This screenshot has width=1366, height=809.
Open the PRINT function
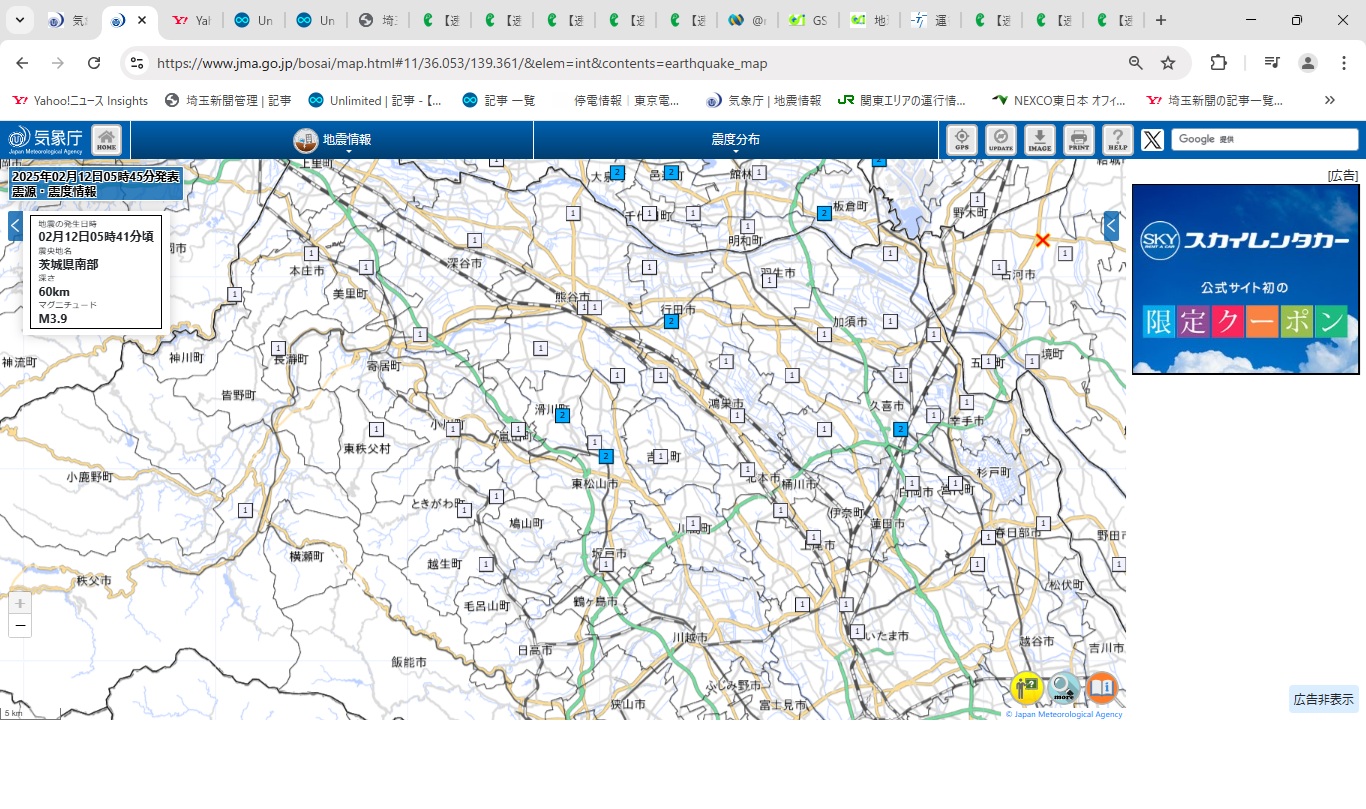[1078, 140]
